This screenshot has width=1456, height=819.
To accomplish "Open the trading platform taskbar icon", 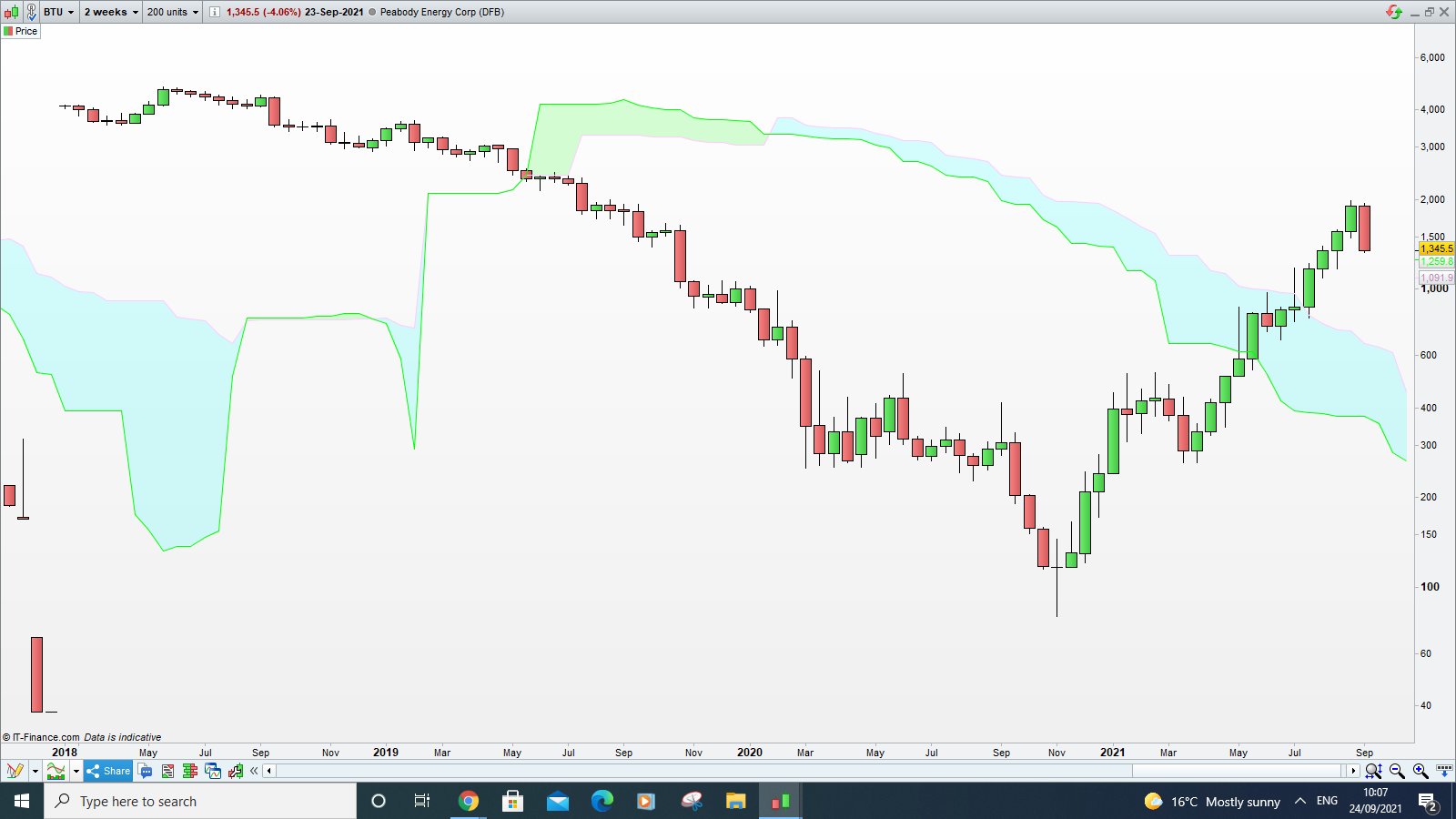I will click(x=780, y=801).
